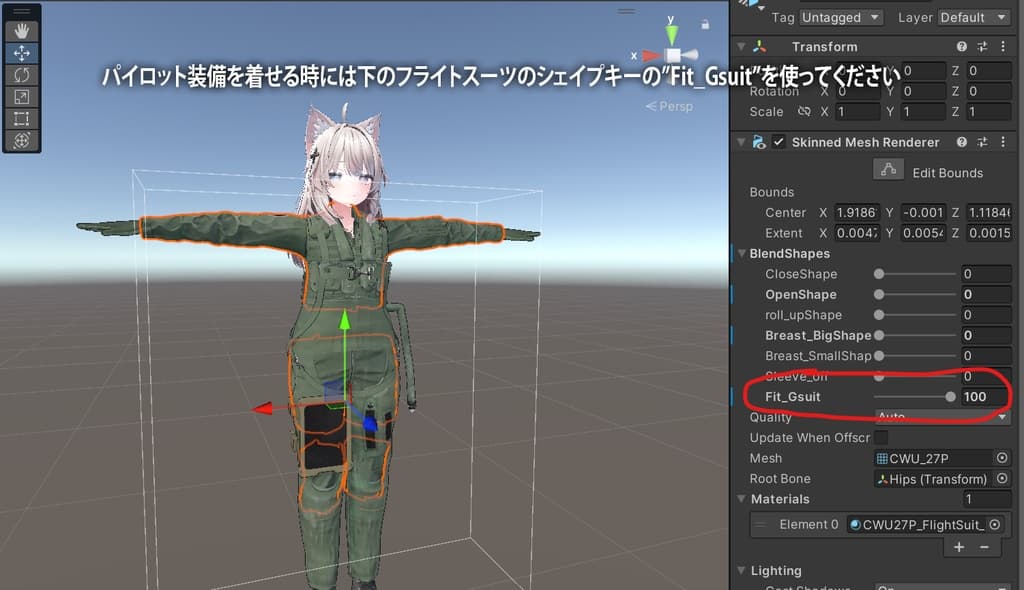Enable Update When Offscreen
Viewport: 1024px width, 590px height.
pos(881,437)
